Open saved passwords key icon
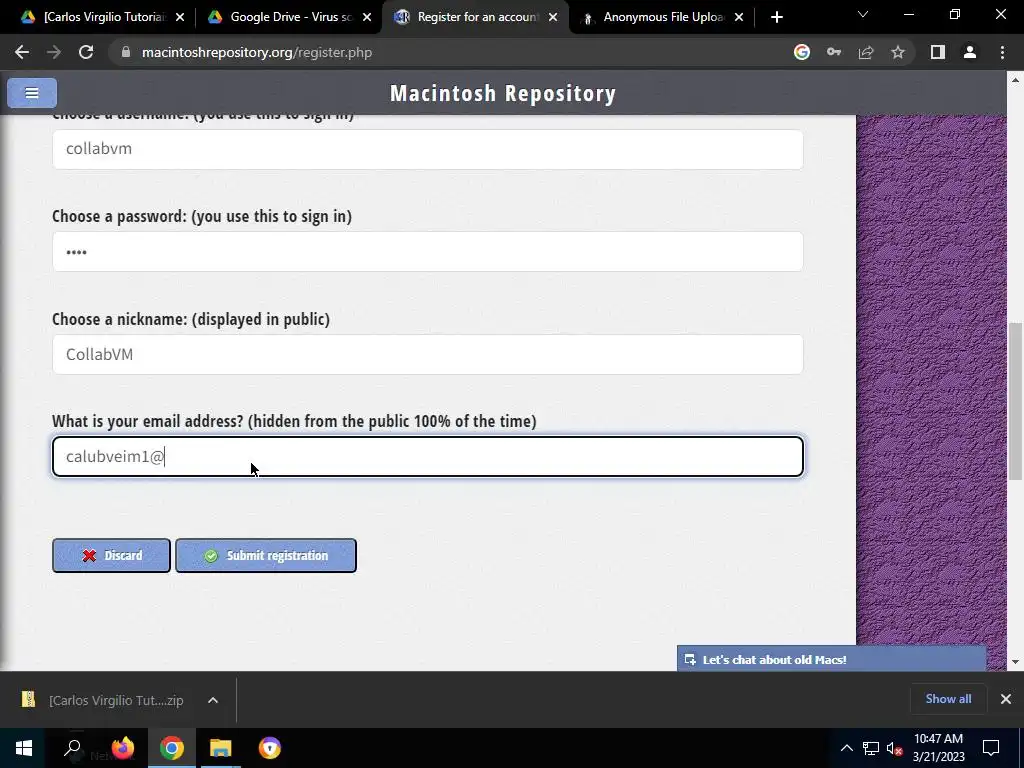Screen dimensions: 1024x768 coord(834,52)
